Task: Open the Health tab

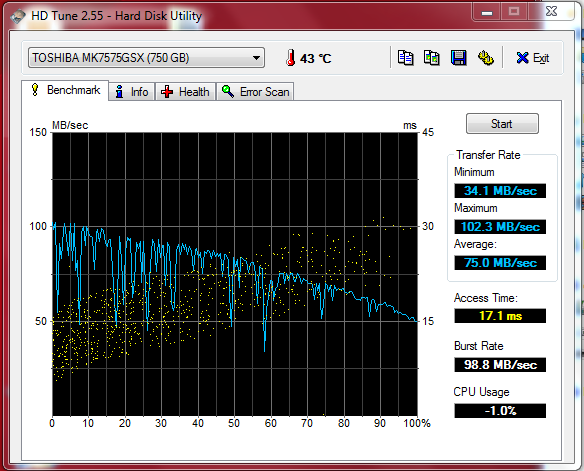Action: 185,92
